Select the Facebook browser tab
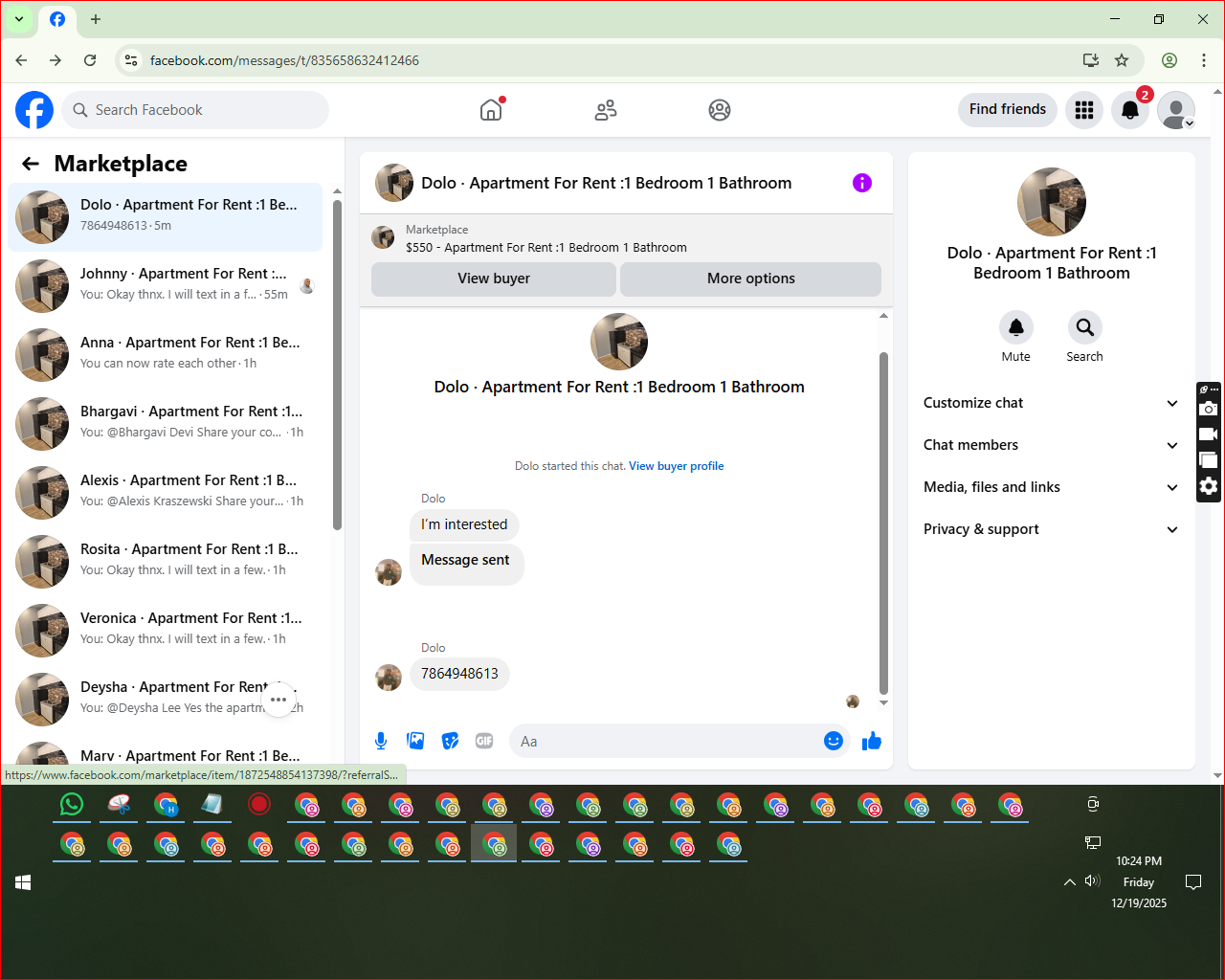1225x980 pixels. pos(57,19)
